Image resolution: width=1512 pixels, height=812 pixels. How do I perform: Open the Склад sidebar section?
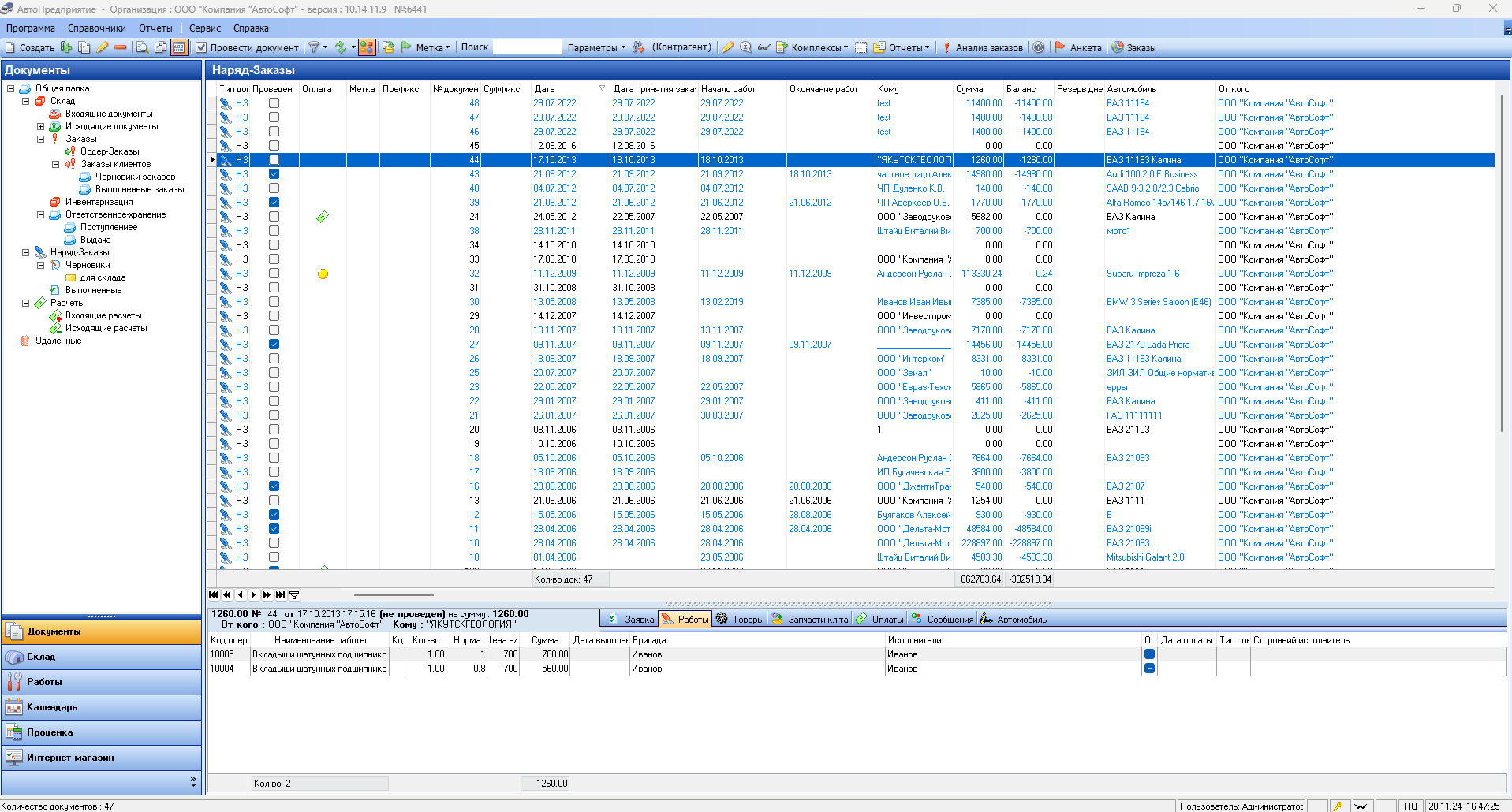coord(102,657)
